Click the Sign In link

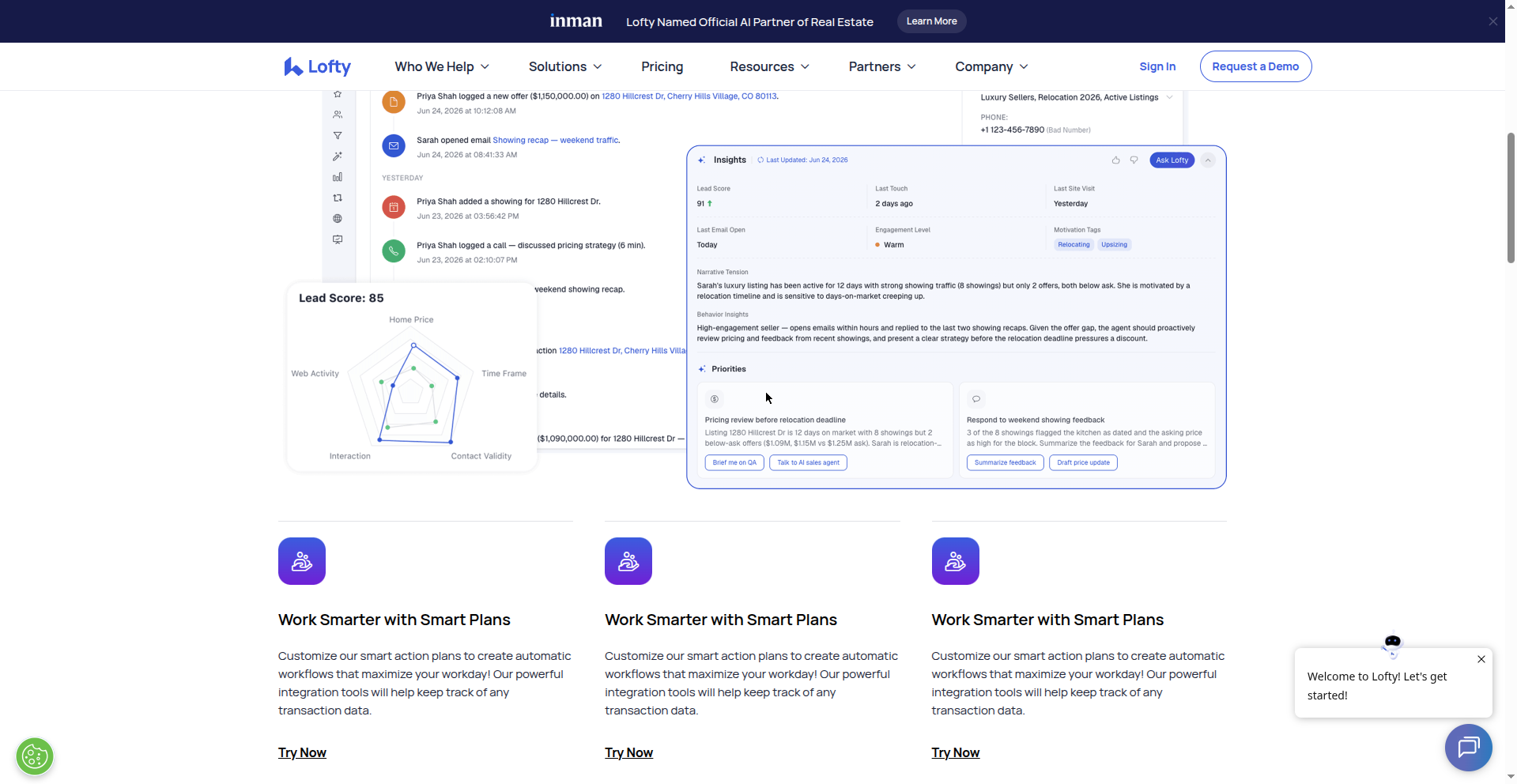coord(1157,66)
